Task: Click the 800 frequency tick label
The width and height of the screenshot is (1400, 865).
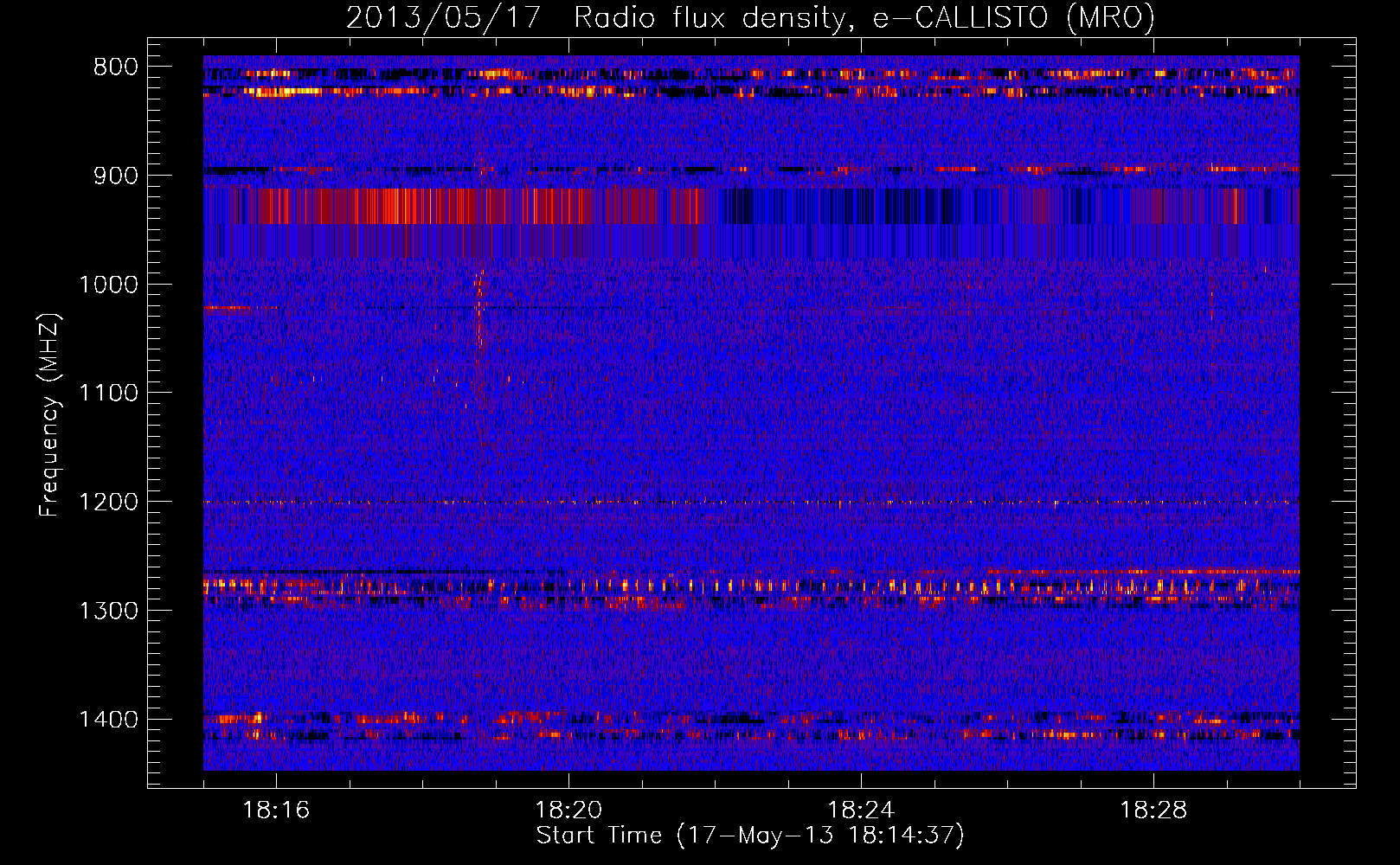Action: point(115,67)
